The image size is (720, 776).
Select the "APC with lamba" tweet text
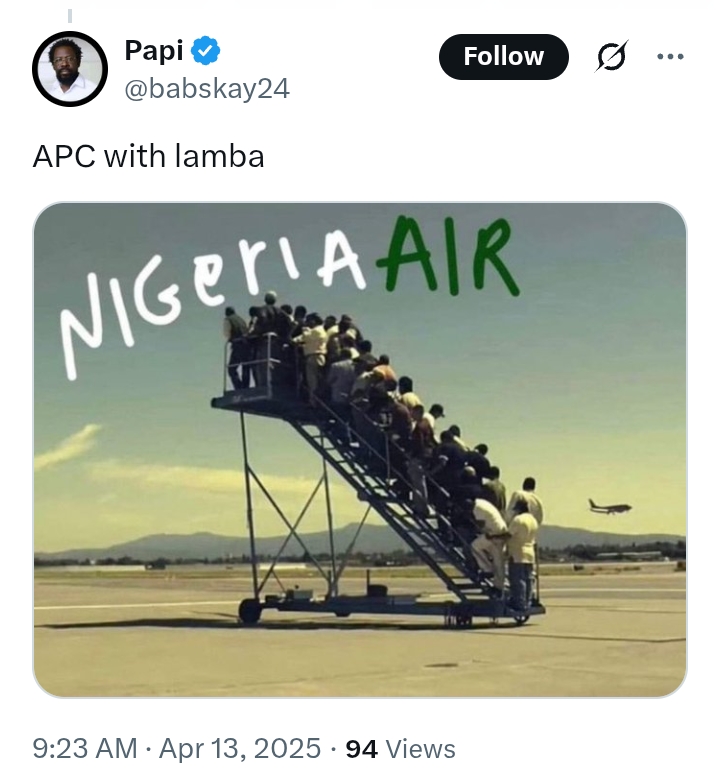click(x=148, y=157)
